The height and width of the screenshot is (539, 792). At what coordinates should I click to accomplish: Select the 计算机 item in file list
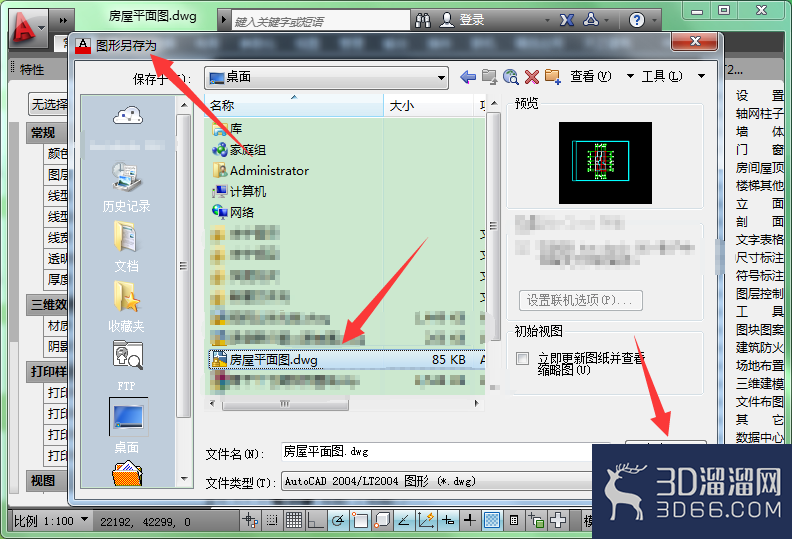239,191
